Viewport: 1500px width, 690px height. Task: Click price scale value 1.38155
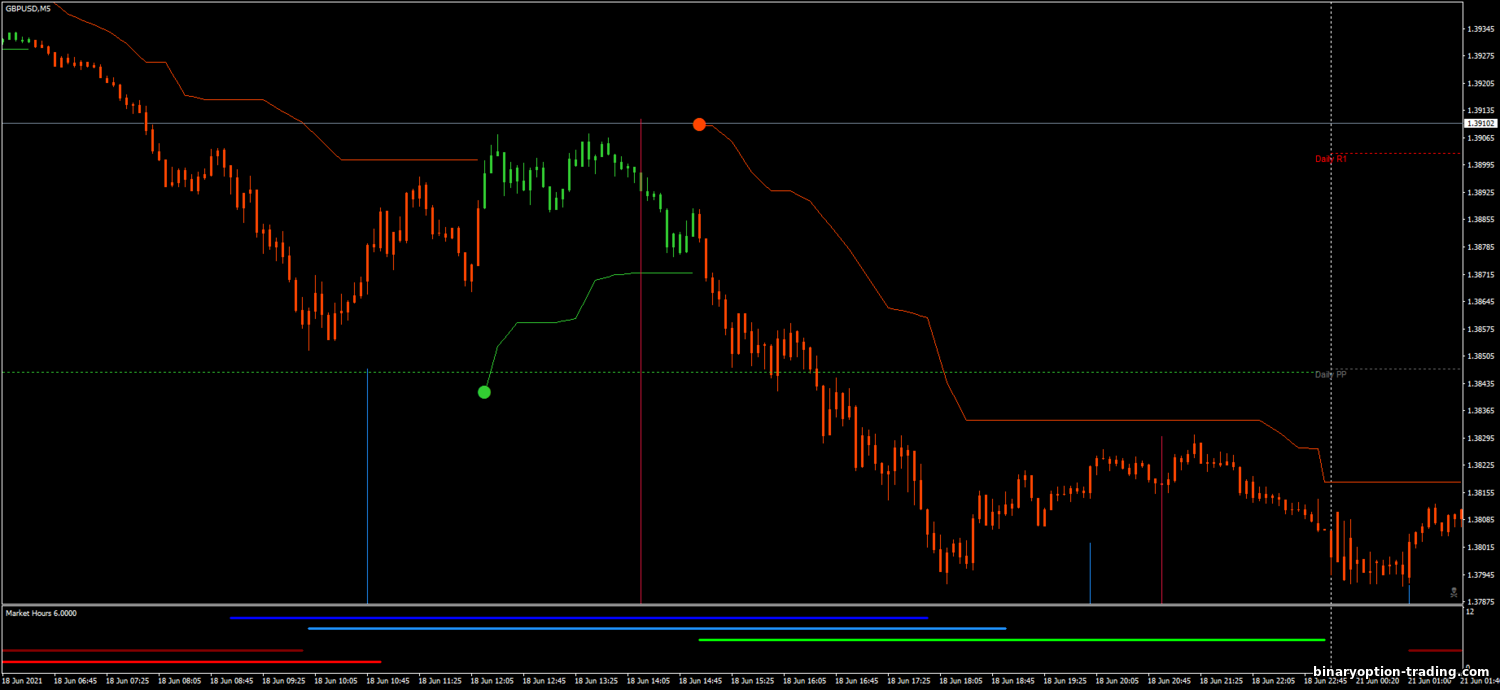(x=1480, y=493)
